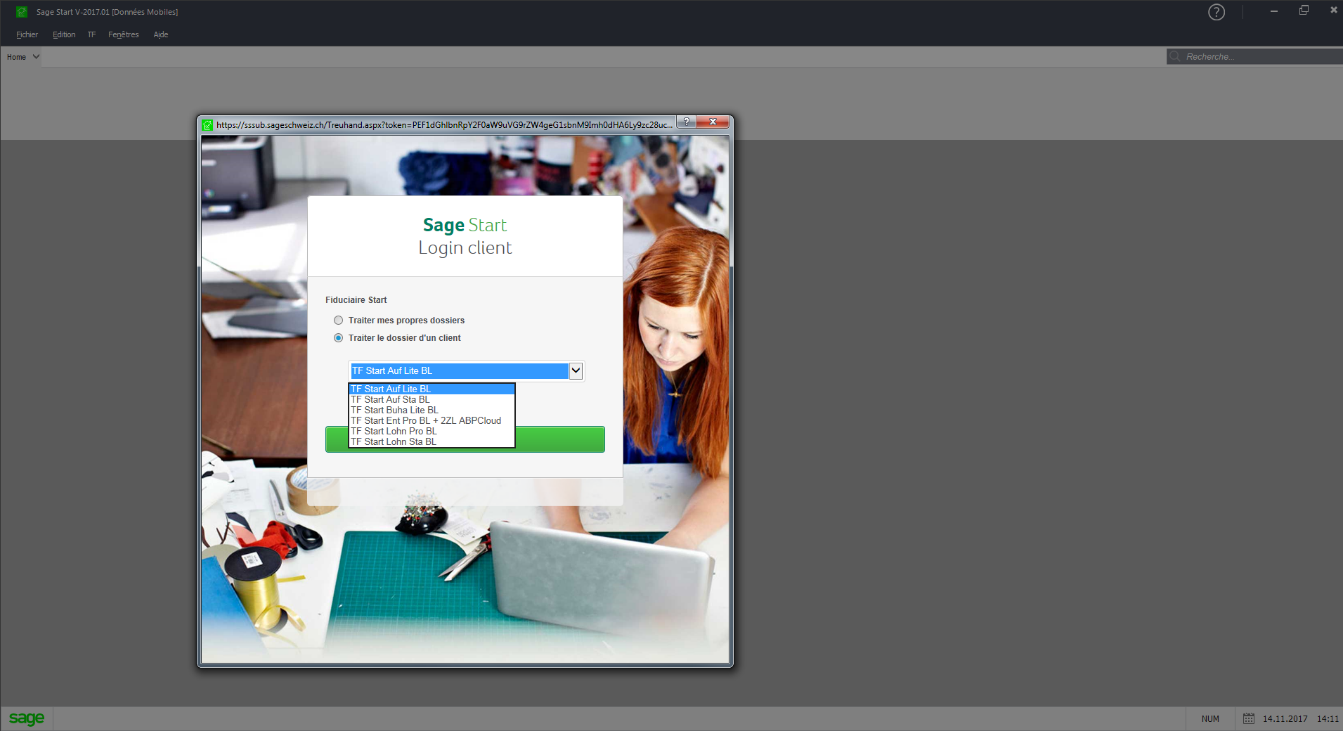The image size is (1343, 731).
Task: Close the login client dialog
Action: [713, 121]
